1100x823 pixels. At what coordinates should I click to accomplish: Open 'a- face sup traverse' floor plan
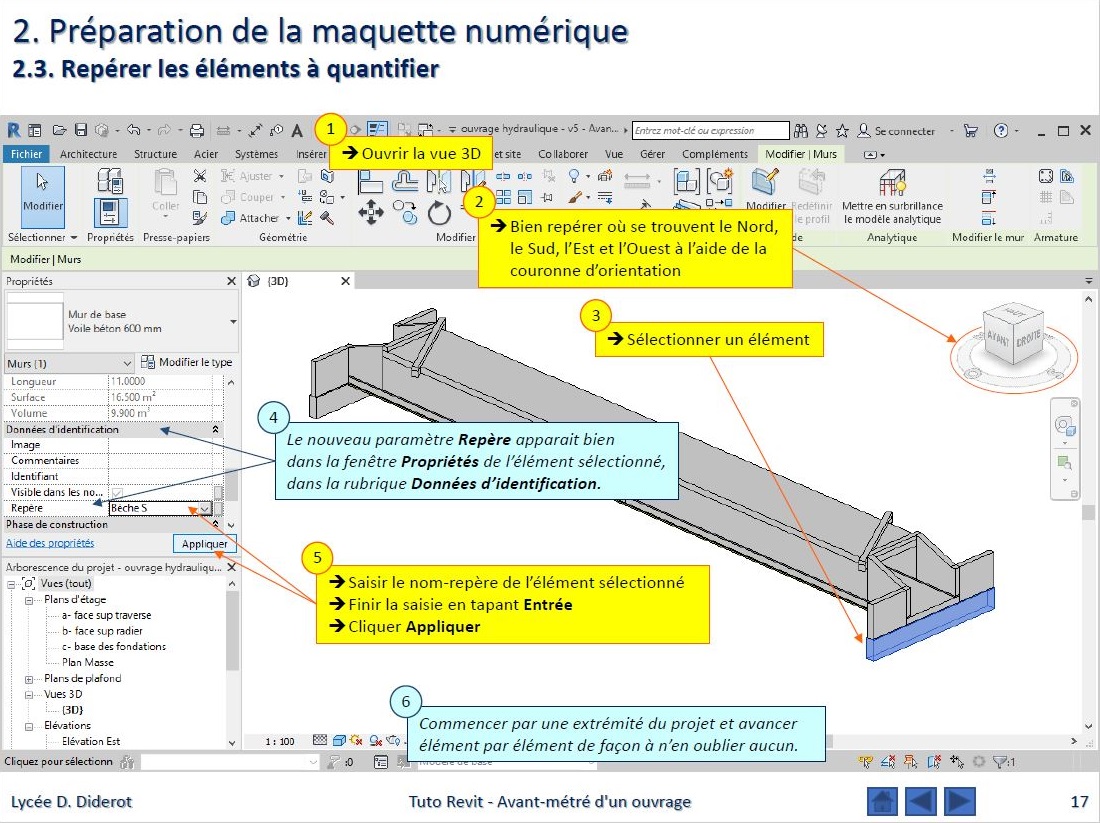point(107,615)
